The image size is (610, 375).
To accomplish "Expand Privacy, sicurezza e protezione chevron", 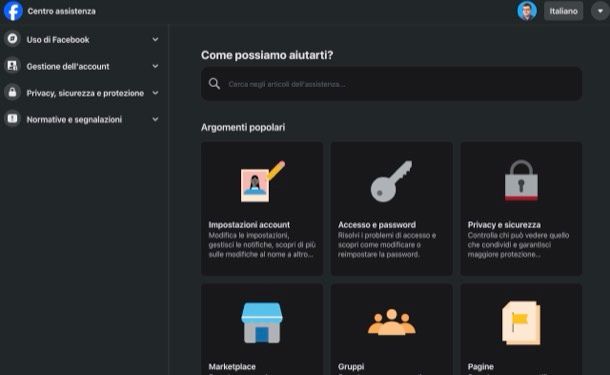I will (155, 93).
